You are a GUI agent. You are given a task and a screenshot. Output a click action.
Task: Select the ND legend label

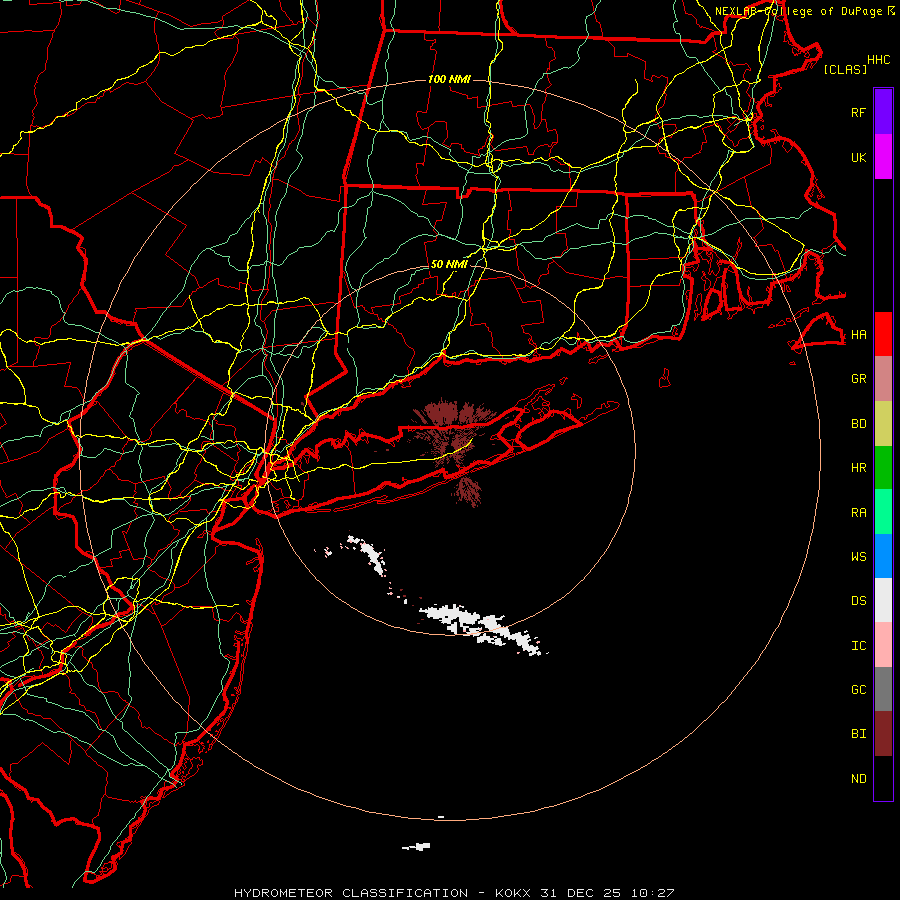click(x=858, y=779)
